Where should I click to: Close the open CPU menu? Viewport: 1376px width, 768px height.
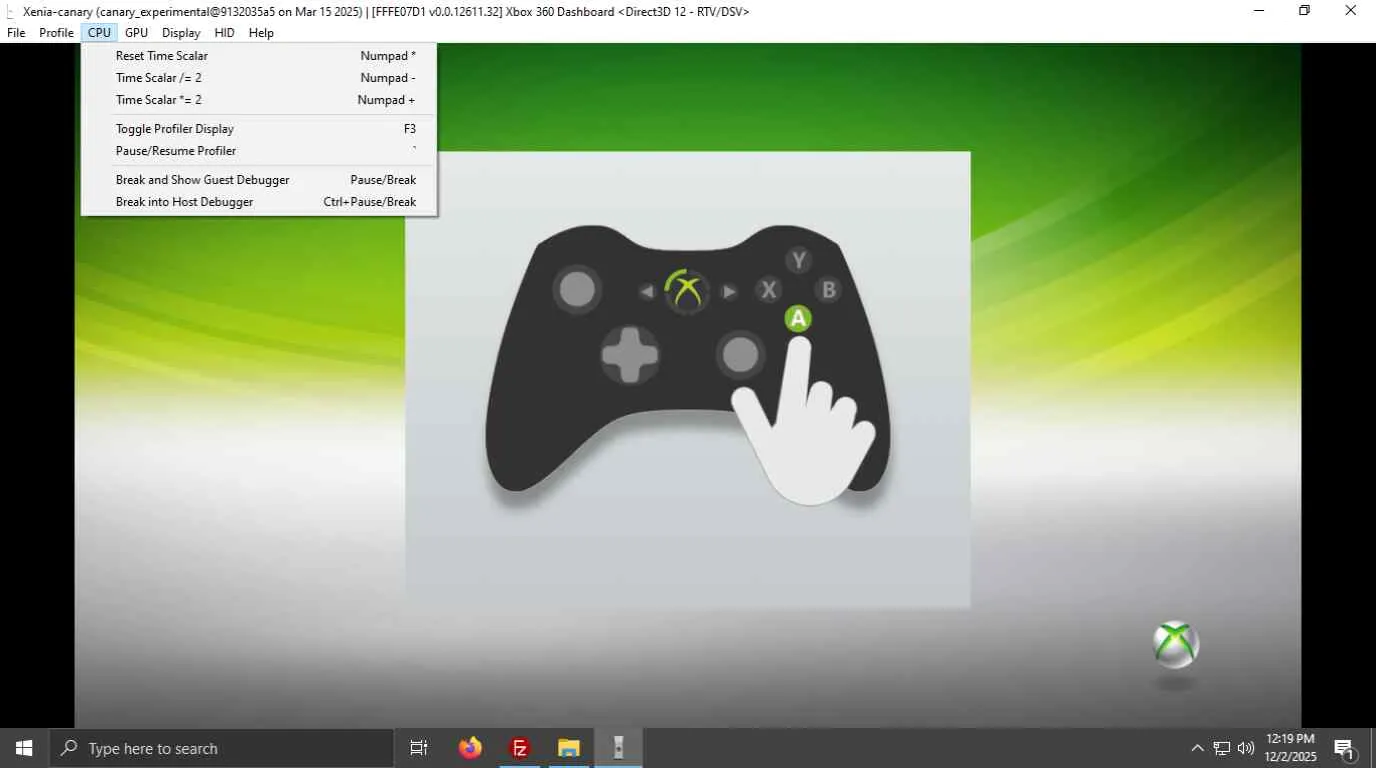pyautogui.click(x=99, y=33)
